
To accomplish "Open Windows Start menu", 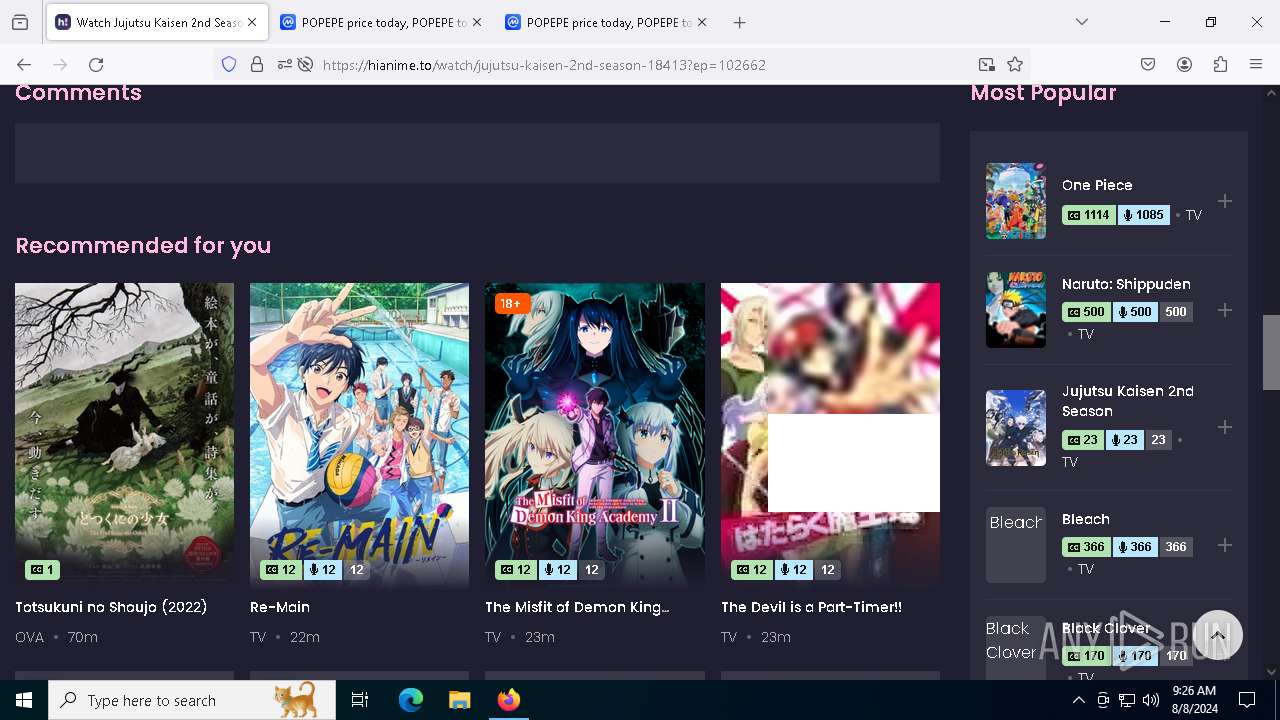I will [x=24, y=700].
